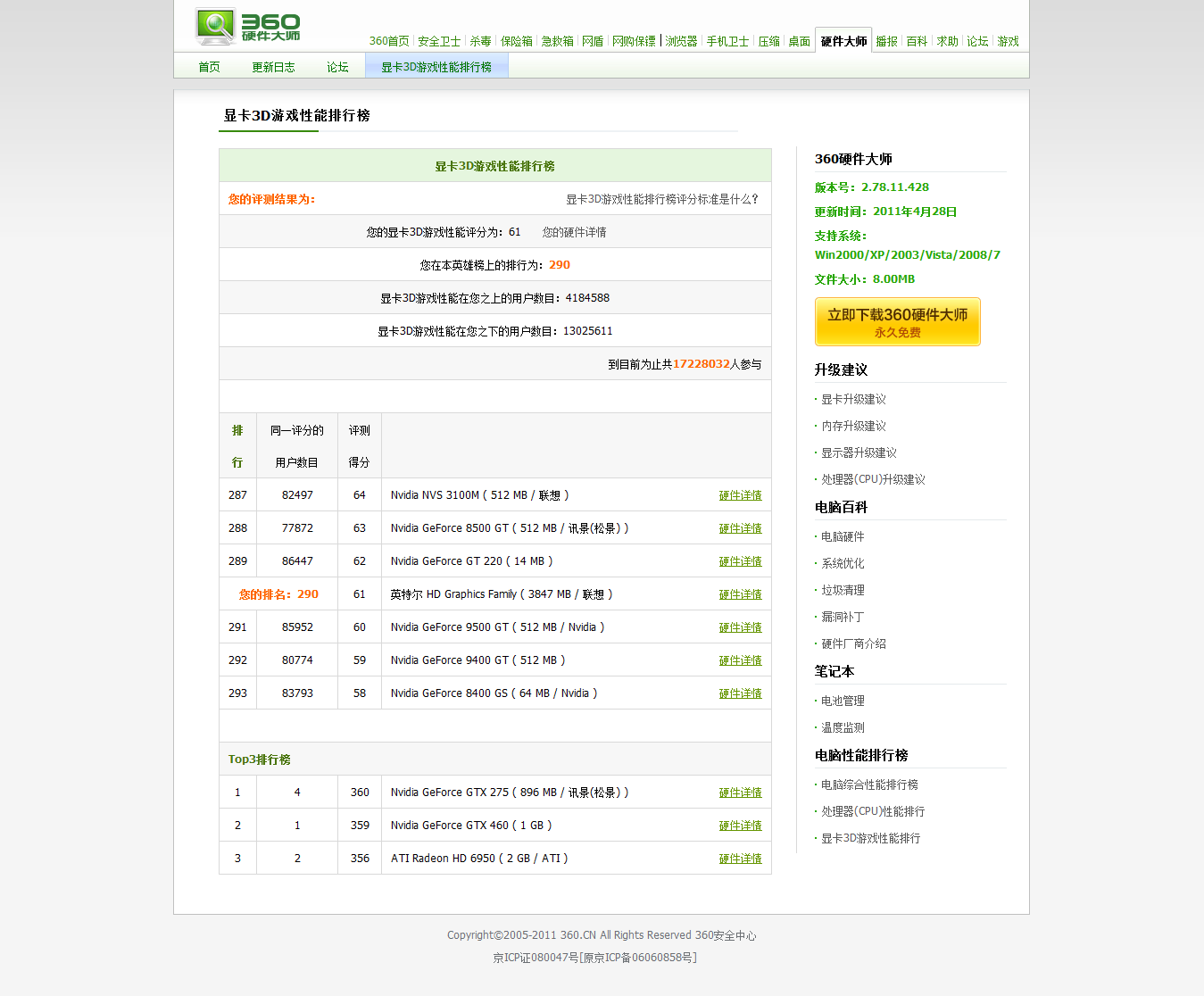
Task: Open 播报 in top navigation
Action: click(886, 41)
